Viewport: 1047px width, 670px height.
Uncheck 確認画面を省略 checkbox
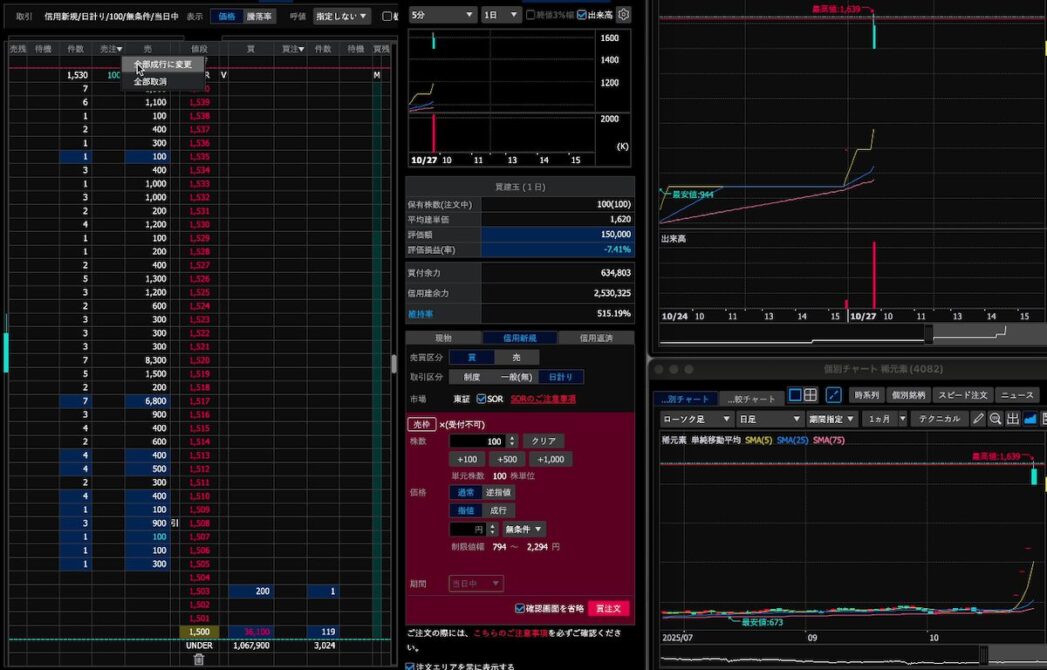(519, 608)
